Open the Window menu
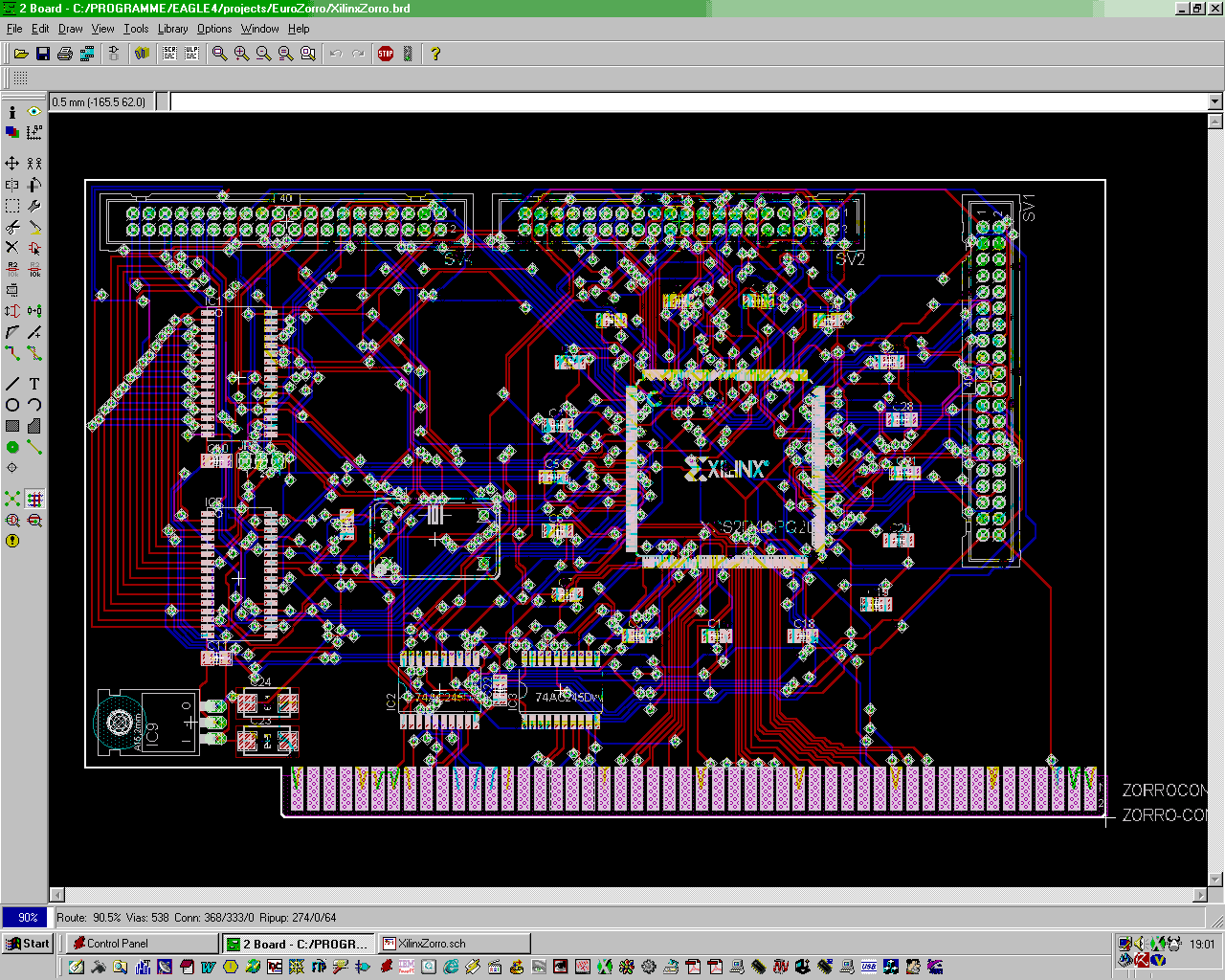1225x980 pixels. tap(259, 29)
